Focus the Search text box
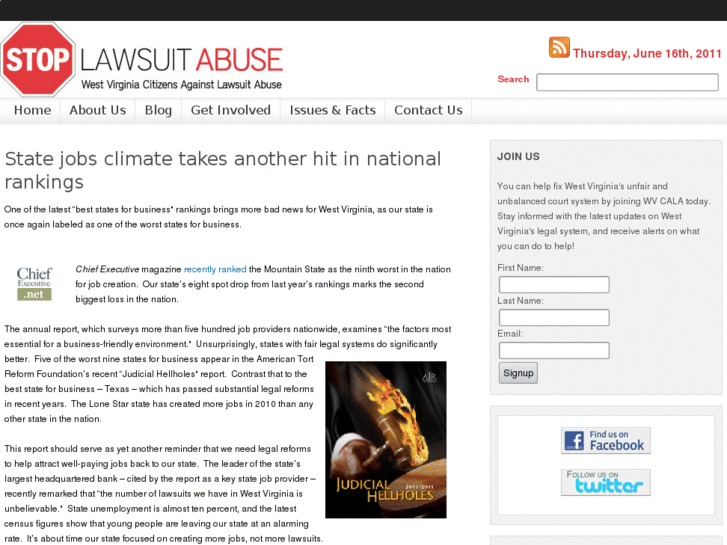 (x=627, y=82)
